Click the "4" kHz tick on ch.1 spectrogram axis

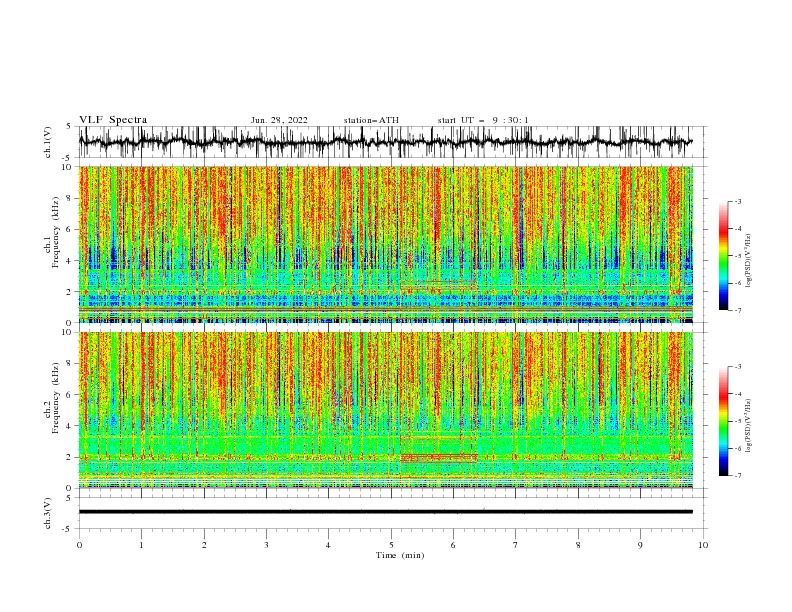click(x=70, y=261)
